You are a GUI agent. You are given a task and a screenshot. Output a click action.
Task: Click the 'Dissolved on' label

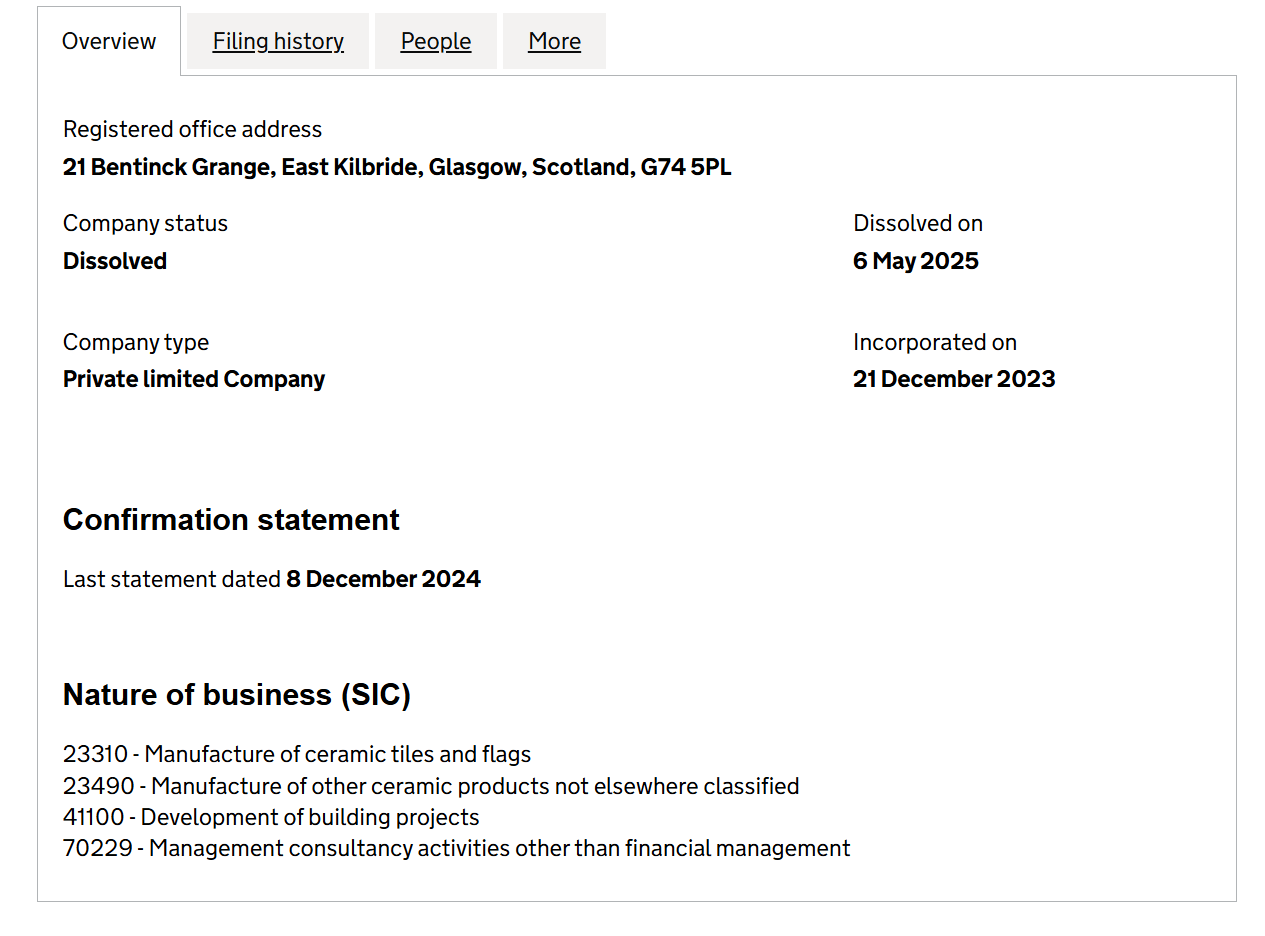coord(918,223)
